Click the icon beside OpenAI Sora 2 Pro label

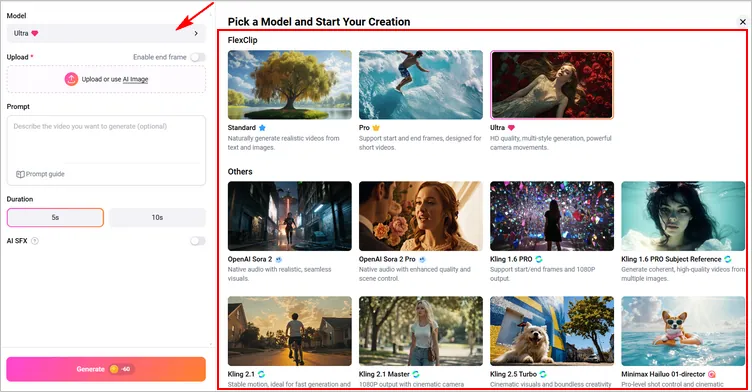point(422,259)
